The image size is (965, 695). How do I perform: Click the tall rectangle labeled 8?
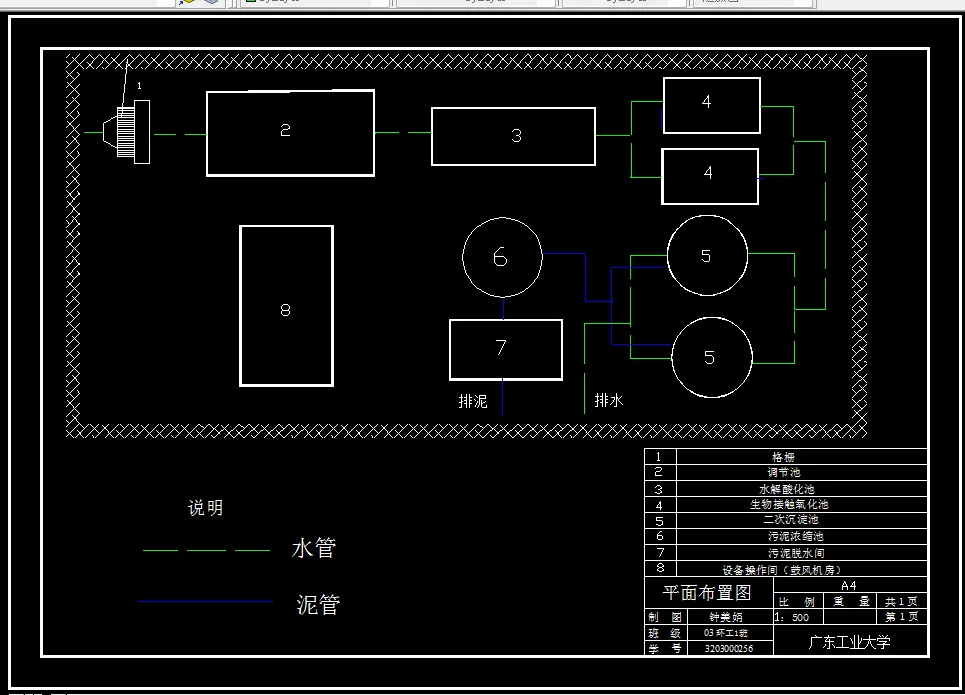tap(287, 306)
